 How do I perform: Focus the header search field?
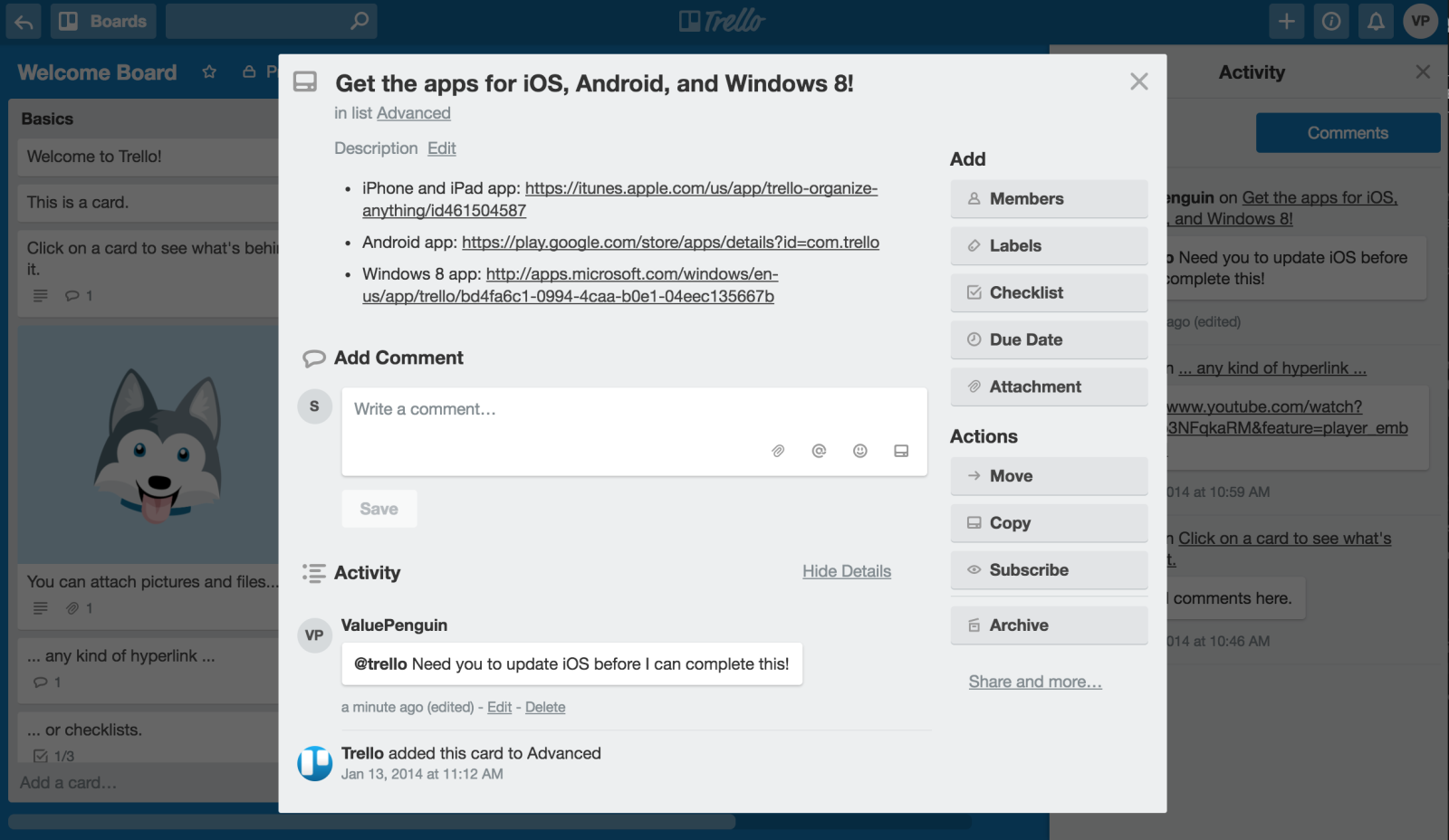click(x=272, y=21)
